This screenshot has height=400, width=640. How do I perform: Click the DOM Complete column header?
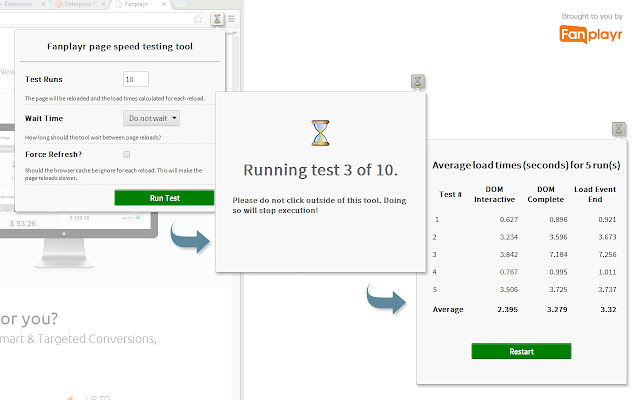(546, 194)
